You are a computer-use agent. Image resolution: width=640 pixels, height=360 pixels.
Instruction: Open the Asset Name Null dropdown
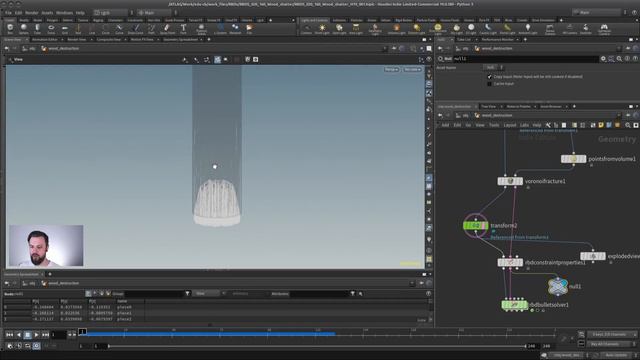point(493,67)
